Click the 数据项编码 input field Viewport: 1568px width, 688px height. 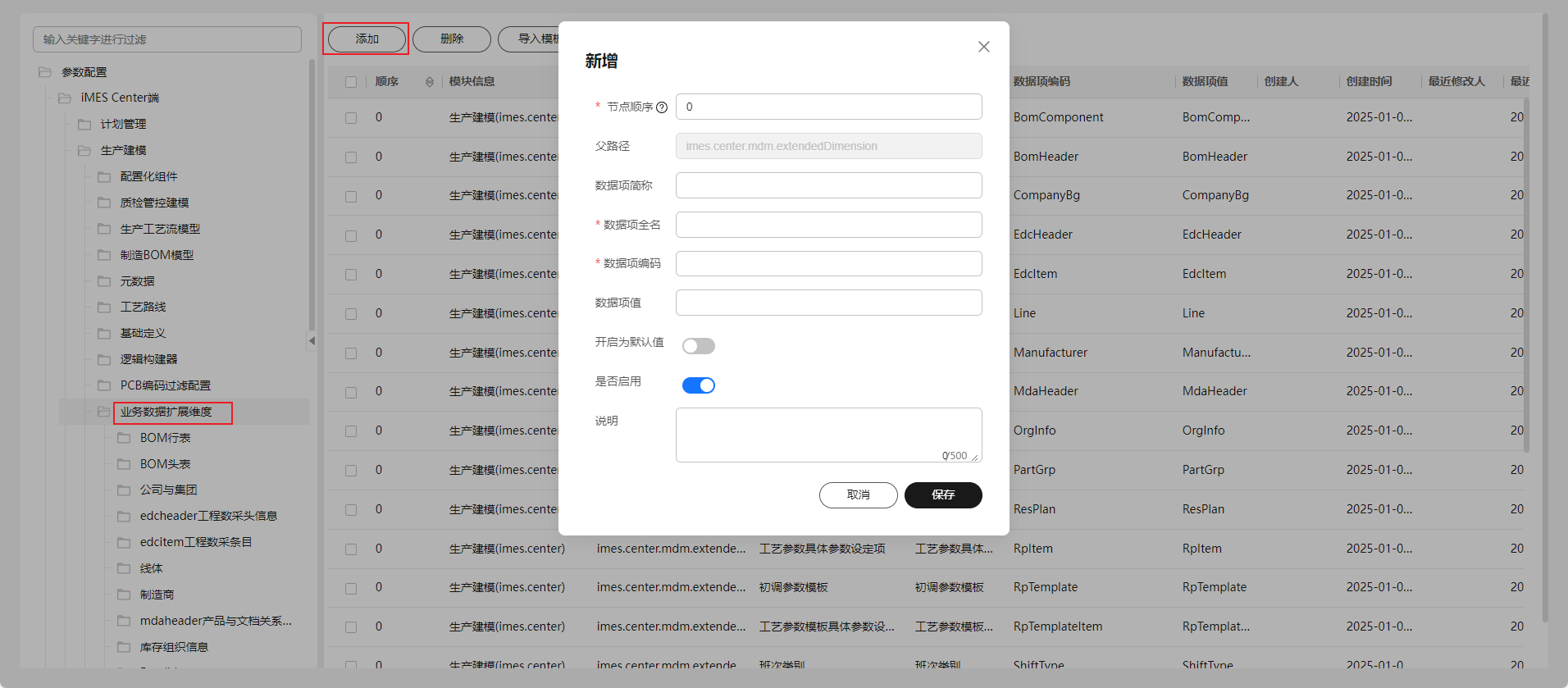[829, 263]
